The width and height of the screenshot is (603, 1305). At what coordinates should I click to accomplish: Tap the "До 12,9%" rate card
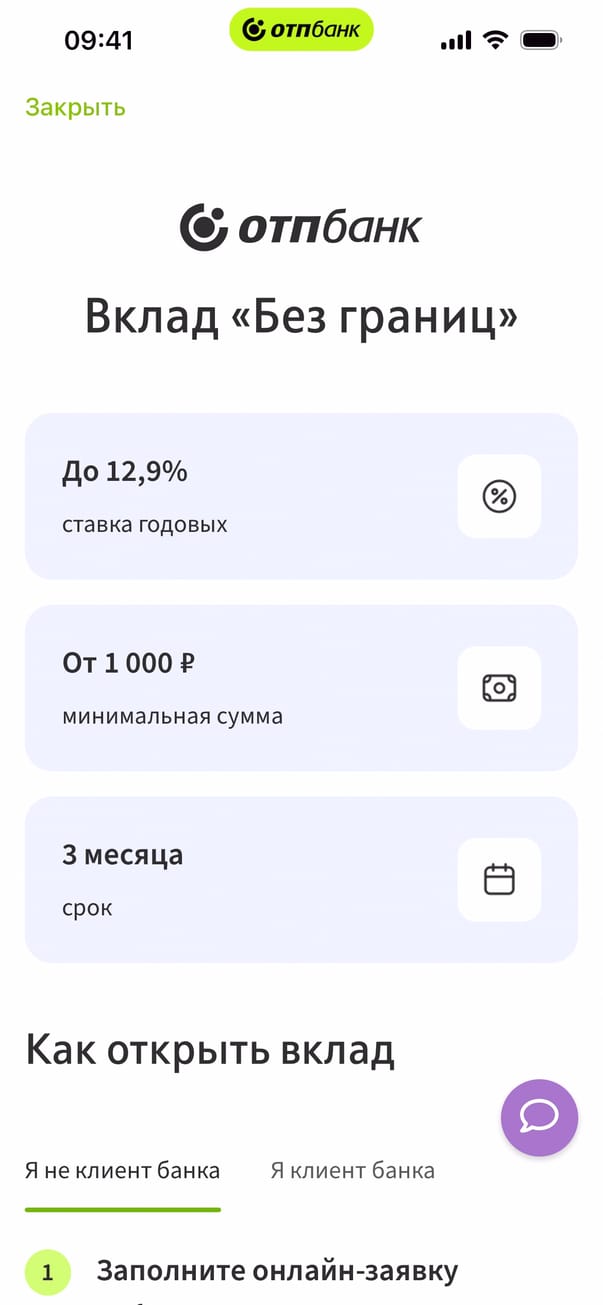coord(240,496)
